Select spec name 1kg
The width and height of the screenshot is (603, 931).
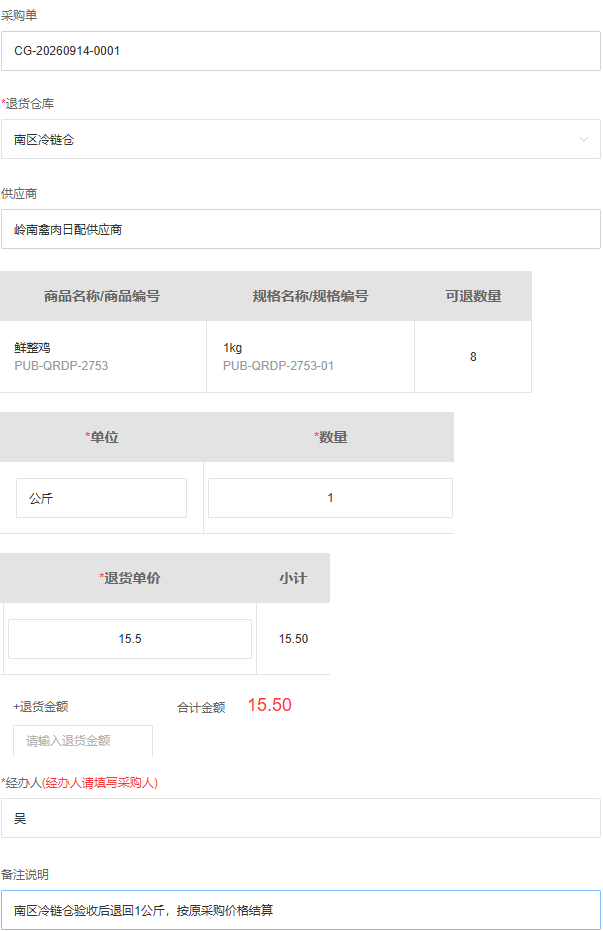[233, 348]
